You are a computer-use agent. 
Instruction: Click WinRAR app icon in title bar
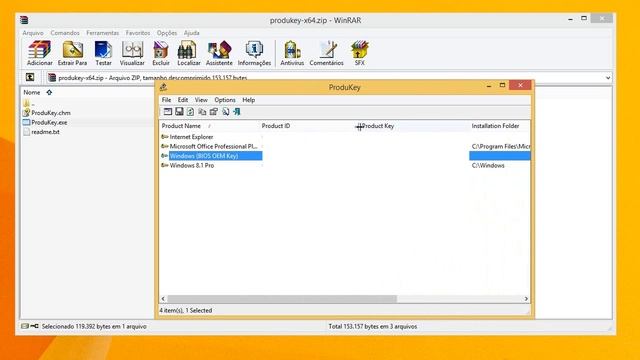[x=24, y=20]
